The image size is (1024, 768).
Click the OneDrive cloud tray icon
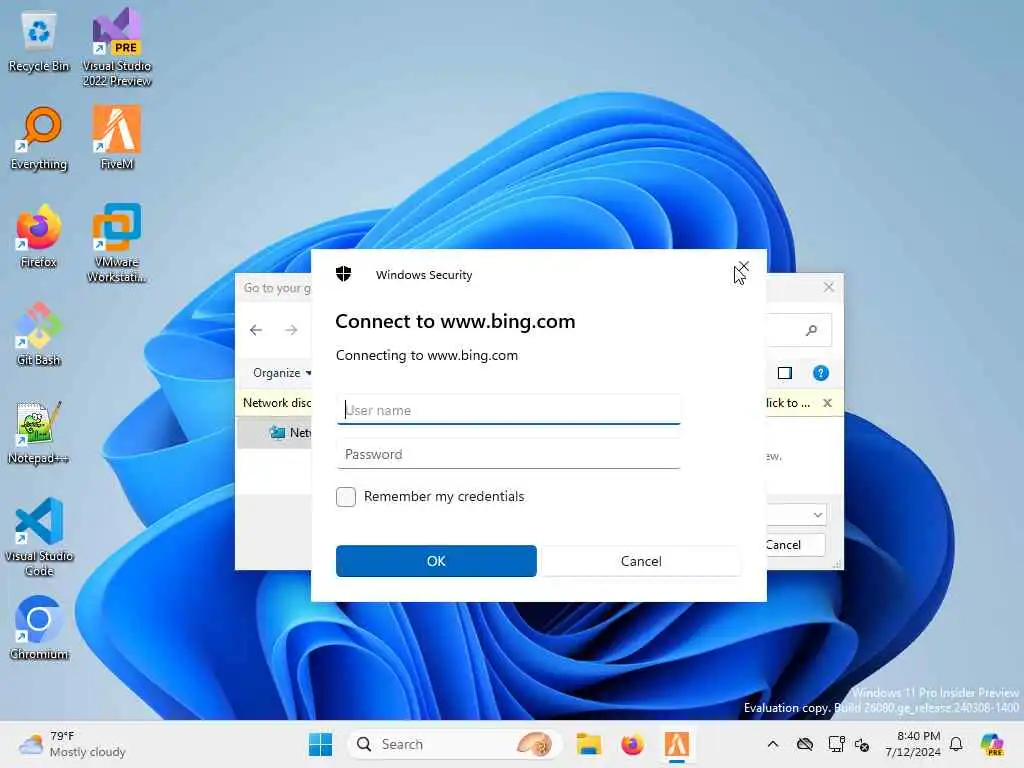pyautogui.click(x=805, y=744)
